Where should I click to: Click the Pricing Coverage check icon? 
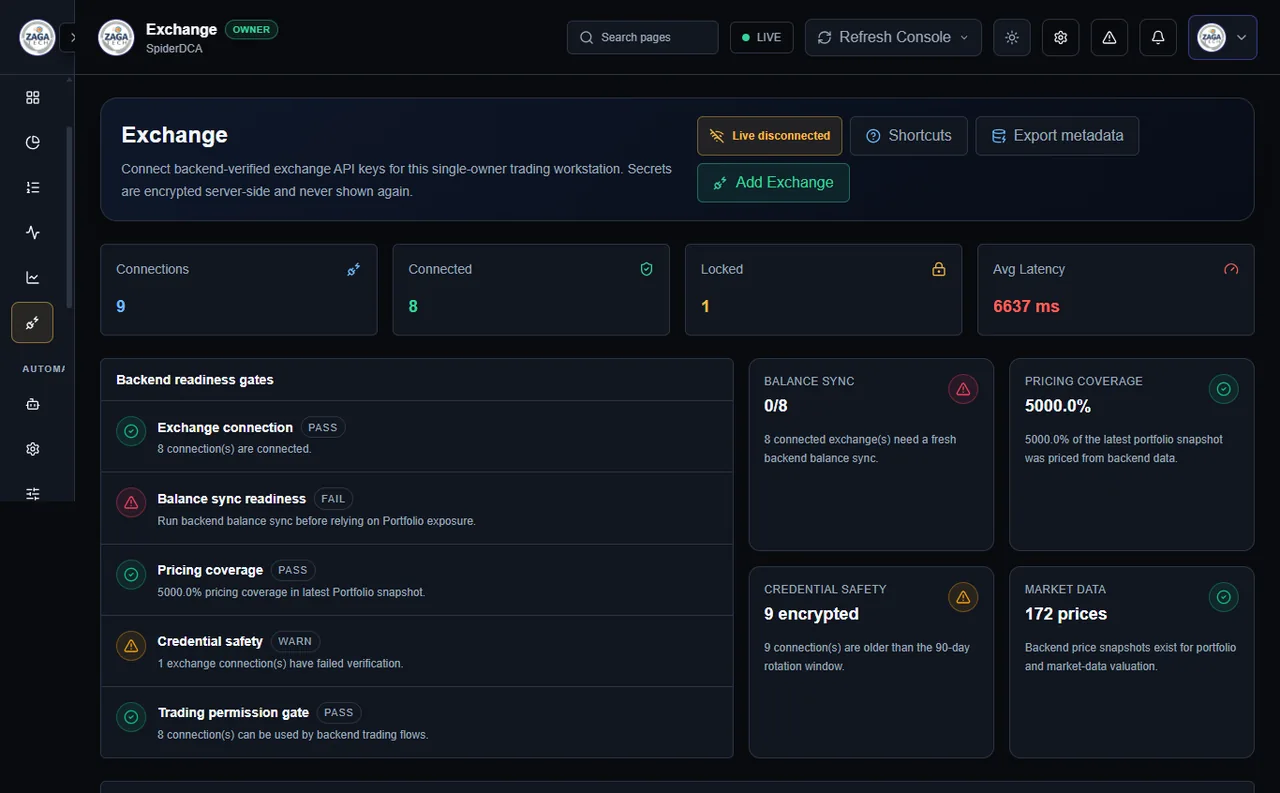click(1224, 390)
